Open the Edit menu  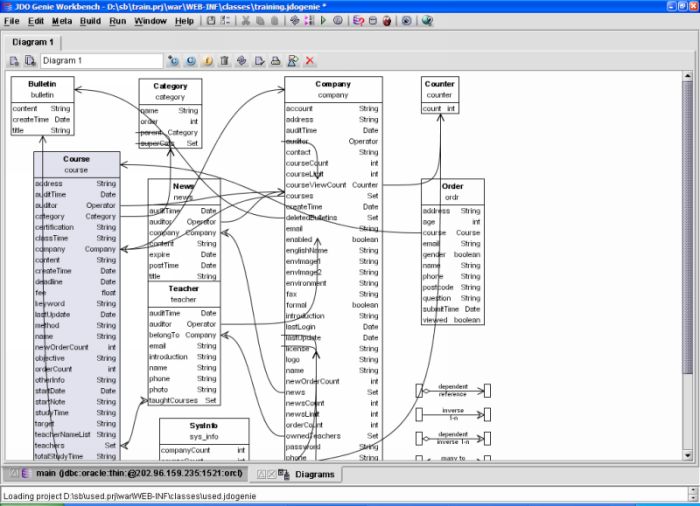[x=36, y=21]
